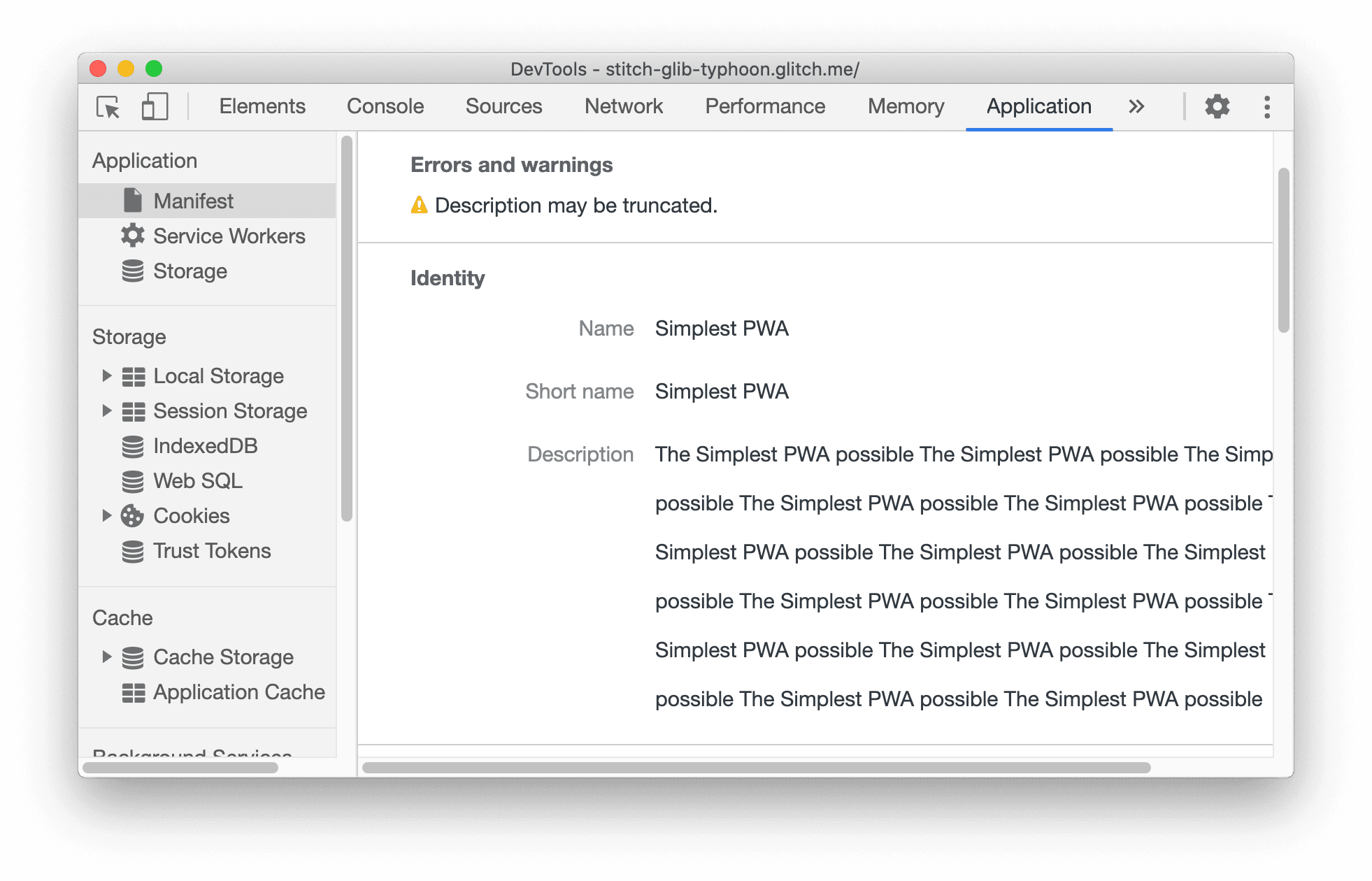The height and width of the screenshot is (881, 1372).
Task: Click the DevTools settings gear icon
Action: (1219, 106)
